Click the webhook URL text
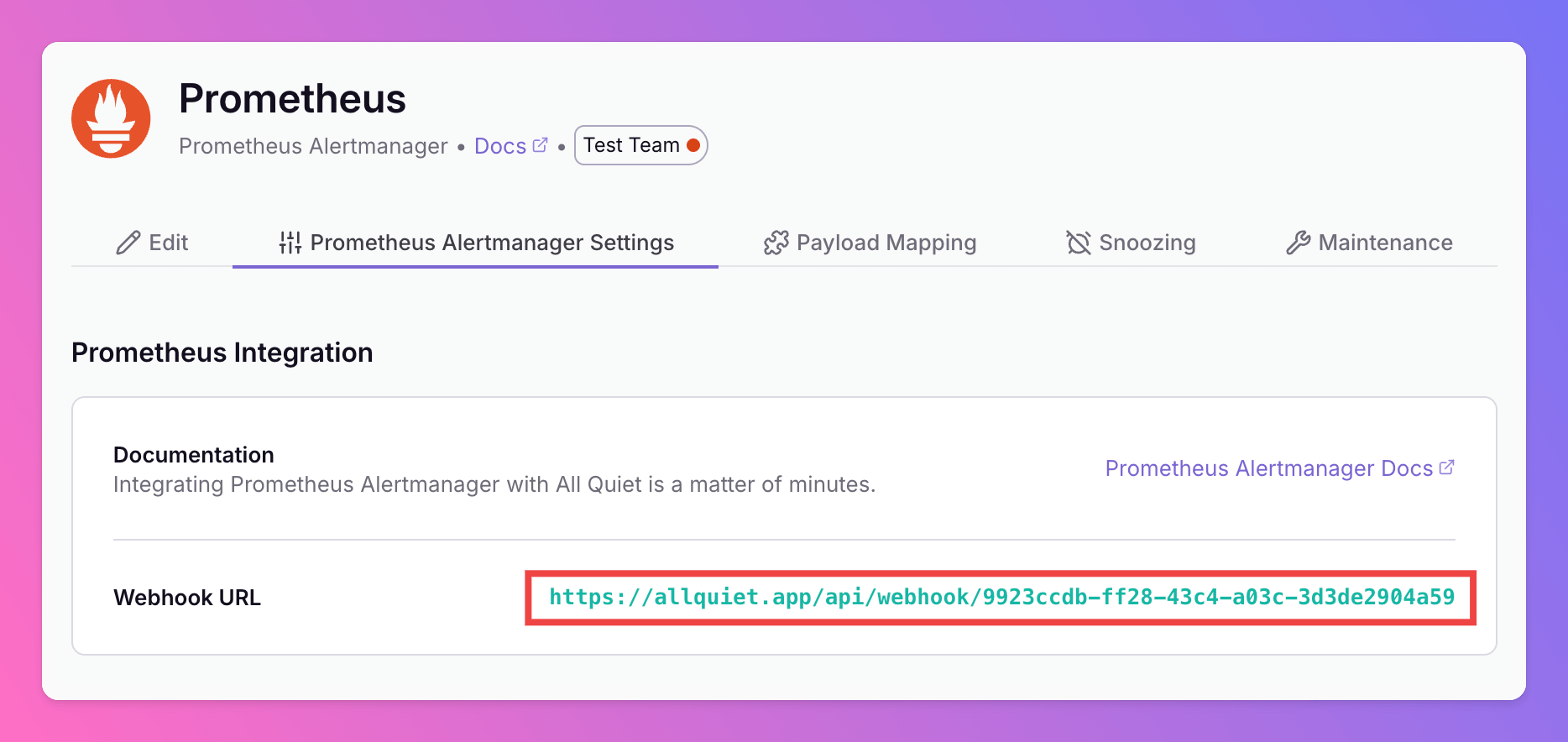The height and width of the screenshot is (742, 1568). pyautogui.click(x=1001, y=597)
